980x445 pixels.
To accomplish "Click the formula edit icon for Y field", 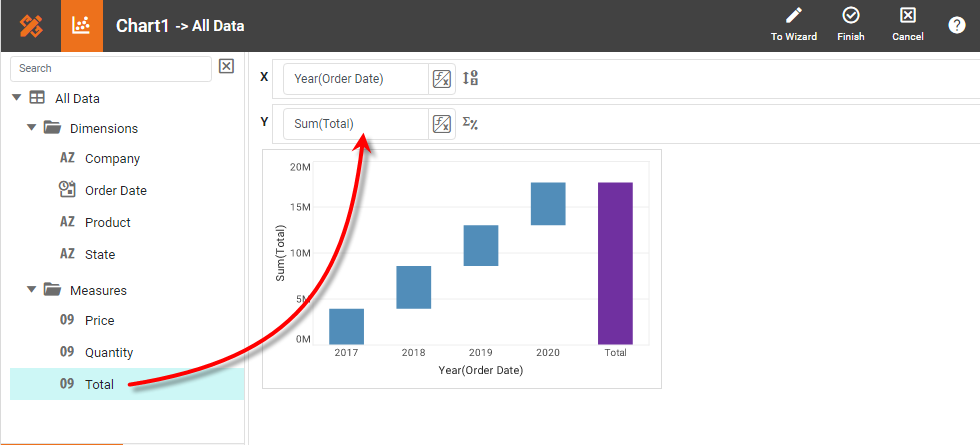I will pos(441,124).
